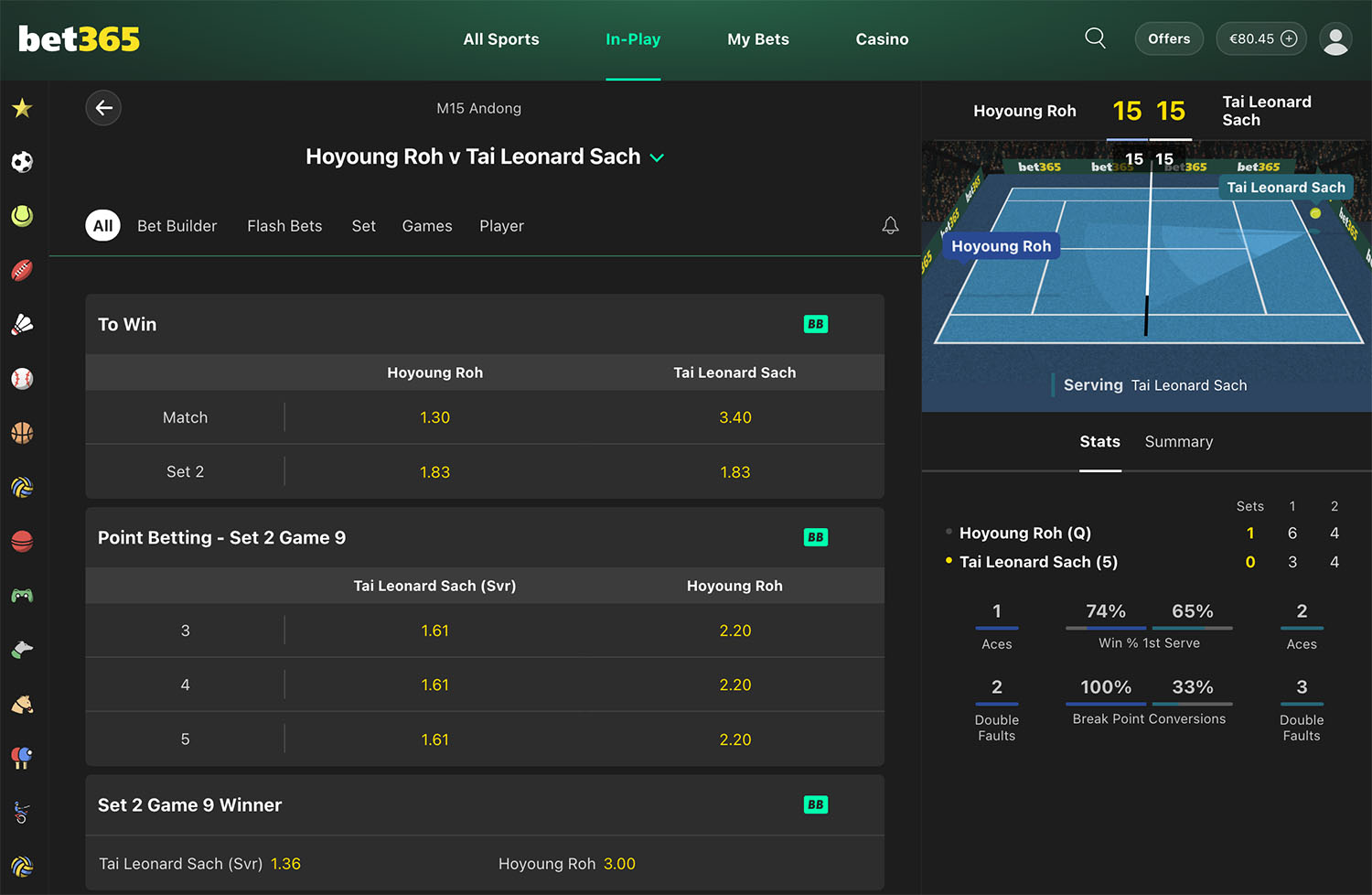Pick point 5 Hoyoung Roh at 2.20
The width and height of the screenshot is (1372, 895).
735,739
